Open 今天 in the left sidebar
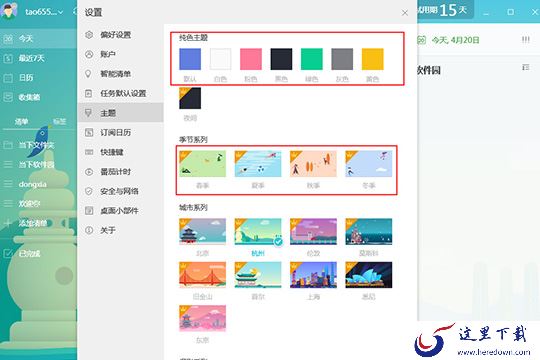Viewport: 540px width, 360px height. coord(38,38)
